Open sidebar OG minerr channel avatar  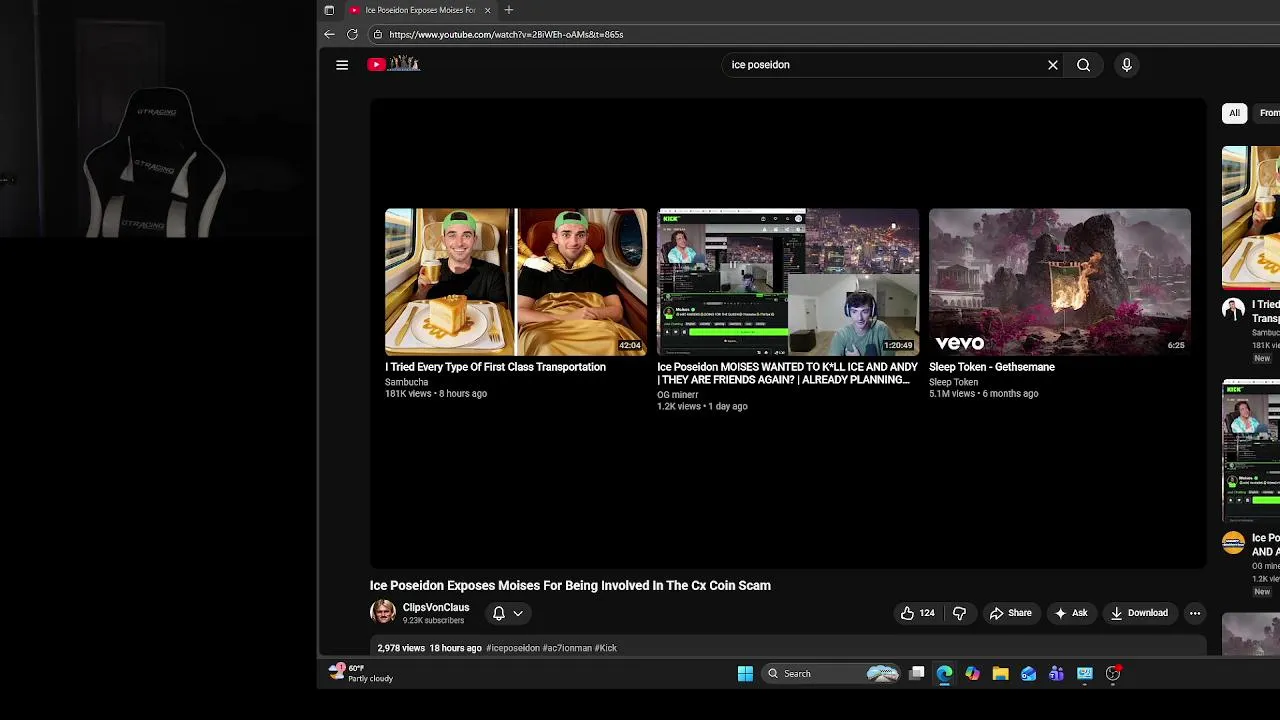[x=1233, y=543]
